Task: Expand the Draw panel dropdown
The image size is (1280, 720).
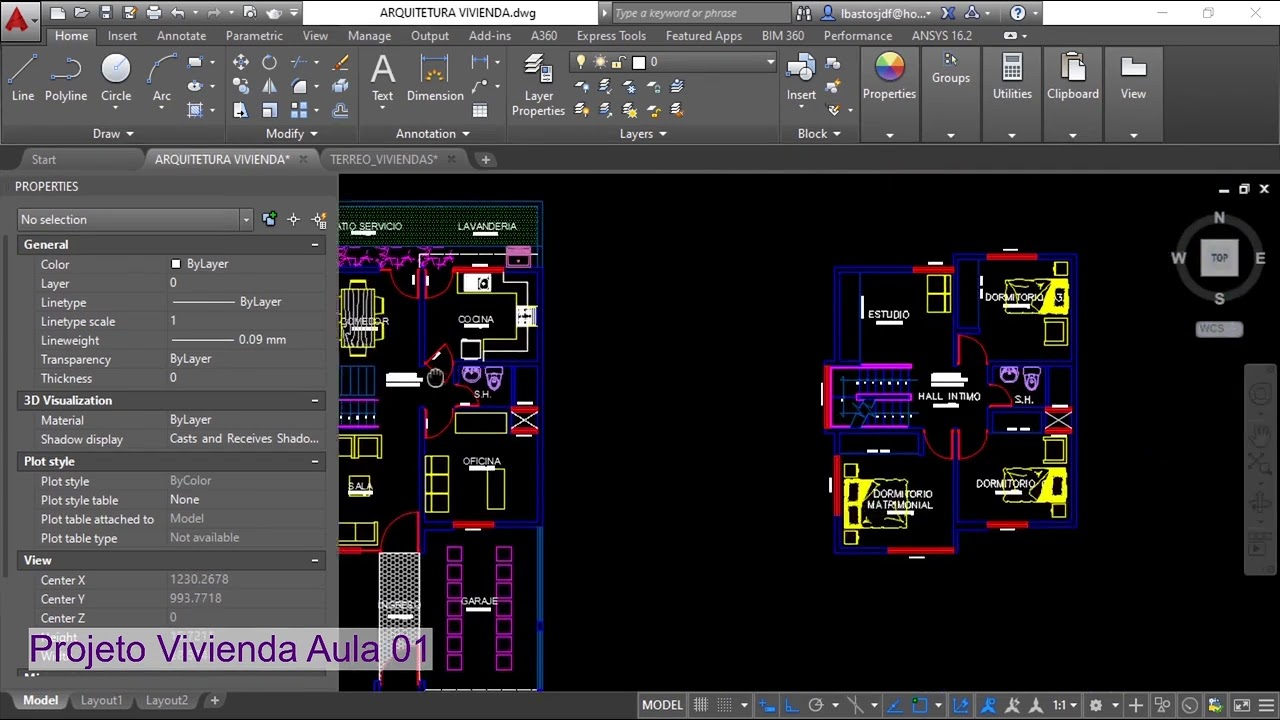Action: (x=112, y=134)
